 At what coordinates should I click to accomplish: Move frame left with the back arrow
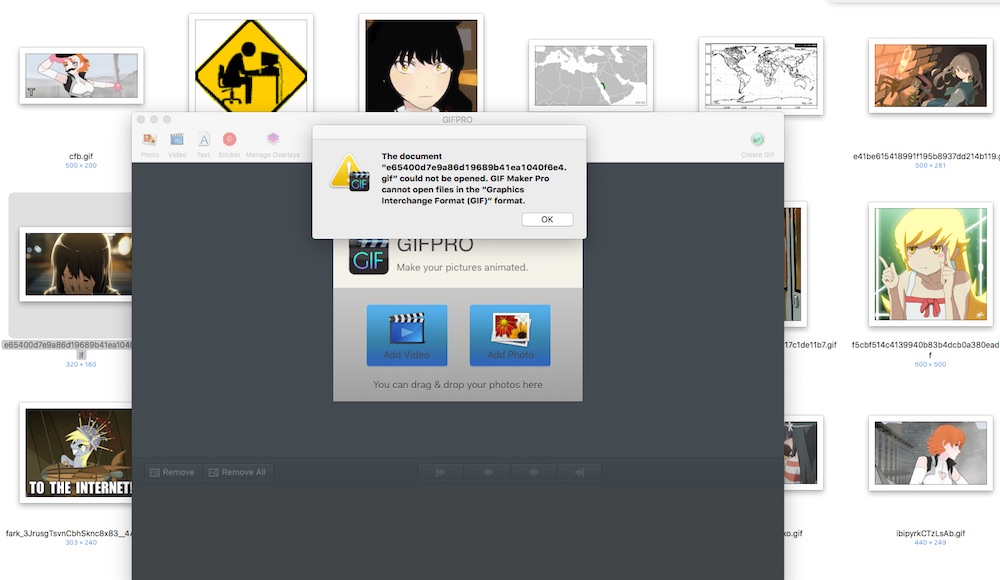pos(487,472)
